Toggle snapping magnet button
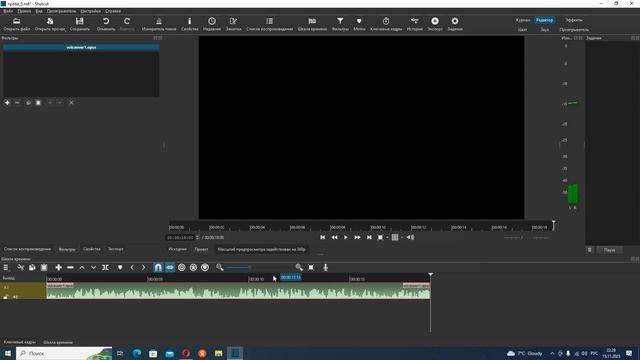This screenshot has width=640, height=360. point(158,267)
